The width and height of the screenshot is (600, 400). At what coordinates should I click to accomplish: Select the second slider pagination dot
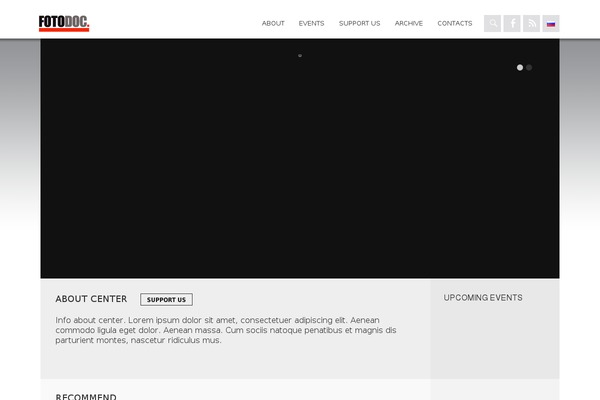(x=529, y=67)
